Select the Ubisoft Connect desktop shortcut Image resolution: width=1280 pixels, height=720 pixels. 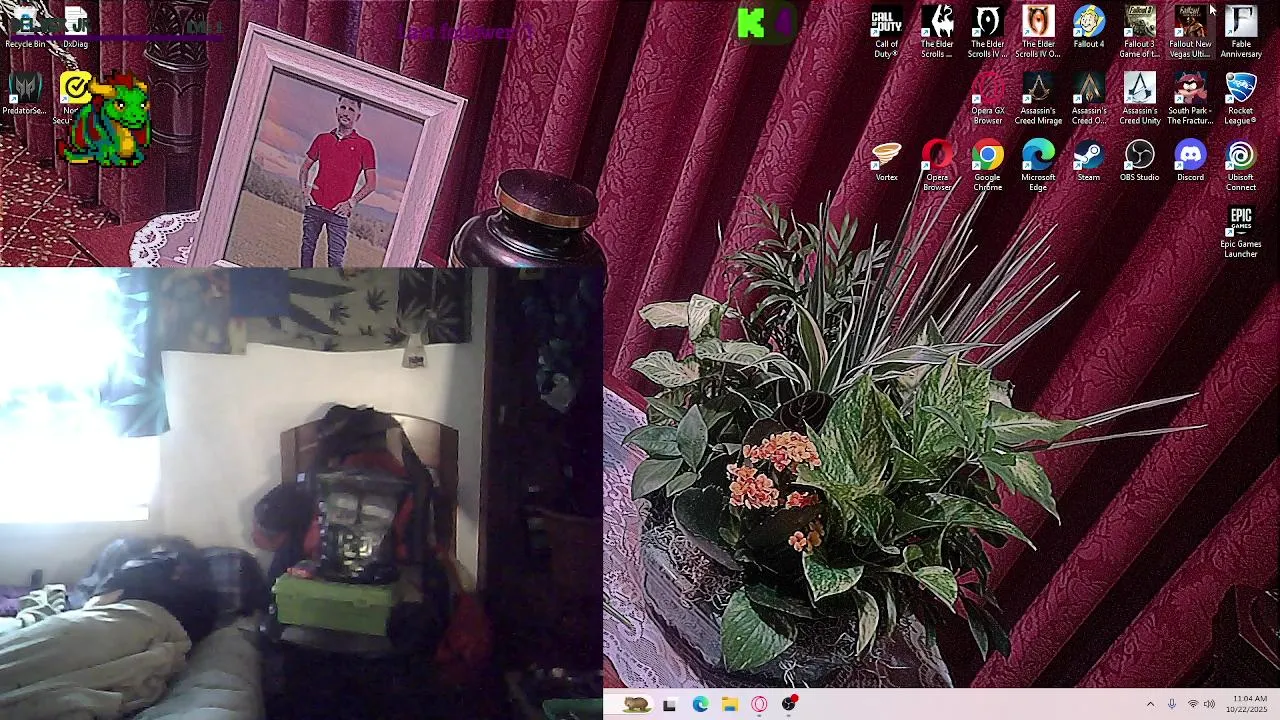click(1241, 167)
